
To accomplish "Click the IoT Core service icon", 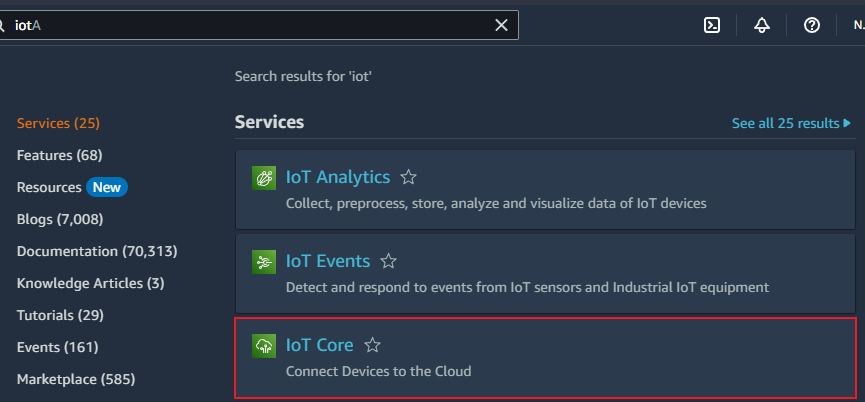I will [264, 345].
